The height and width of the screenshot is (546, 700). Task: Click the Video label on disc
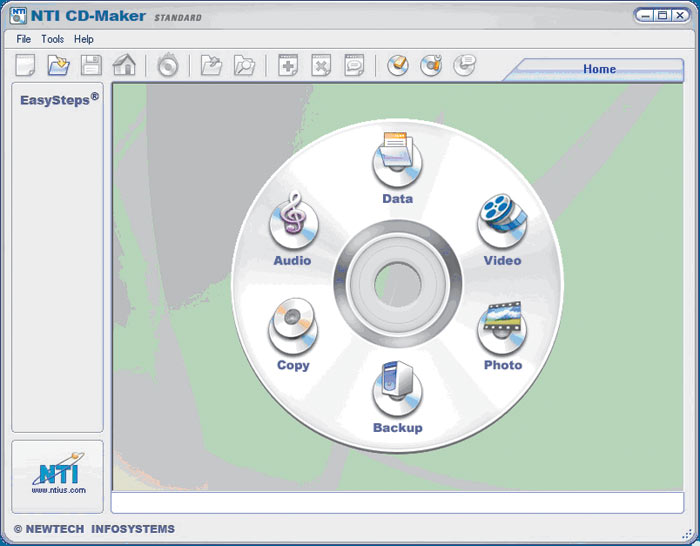(x=502, y=260)
